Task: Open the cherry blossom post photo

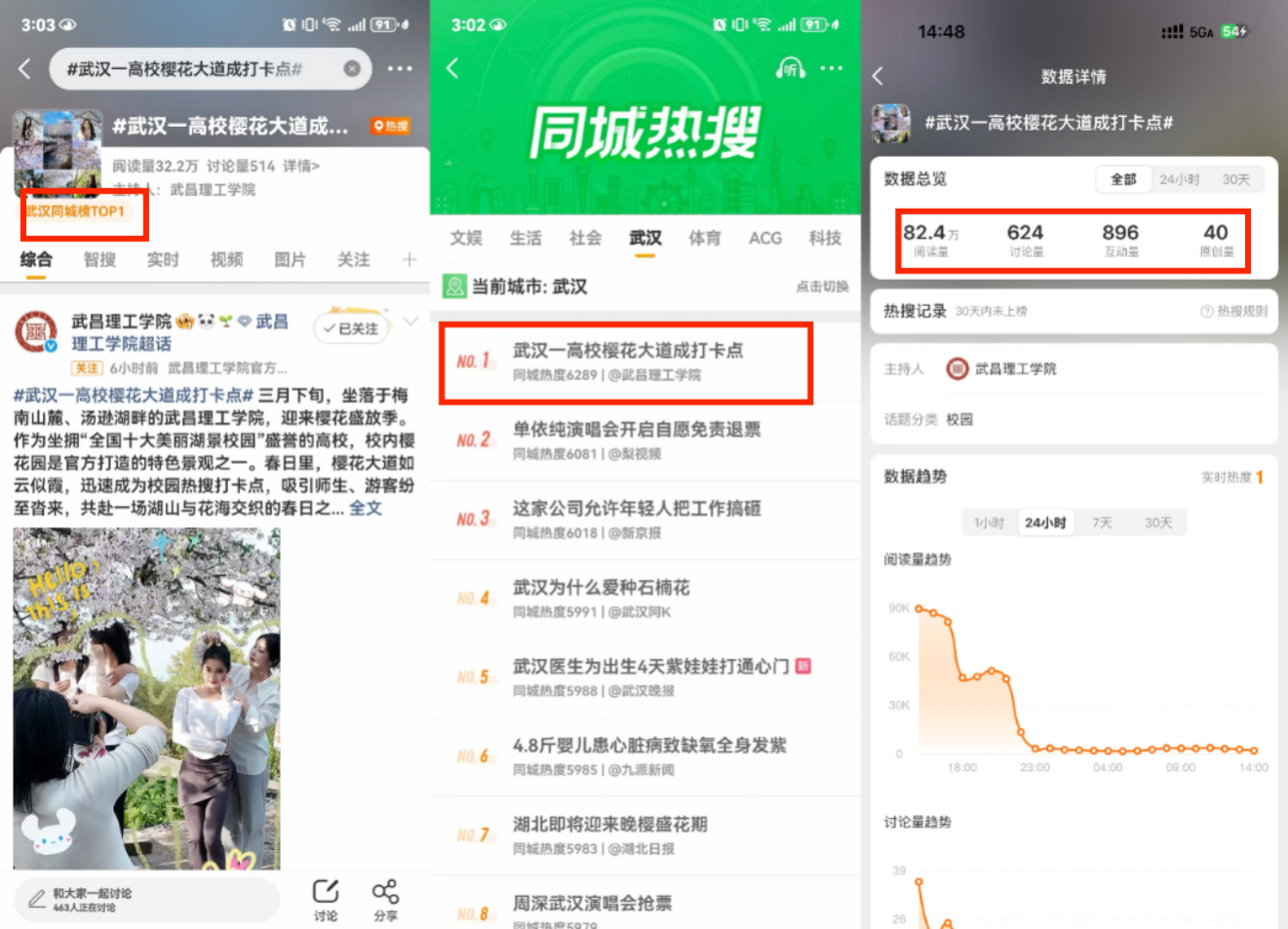Action: pyautogui.click(x=146, y=698)
